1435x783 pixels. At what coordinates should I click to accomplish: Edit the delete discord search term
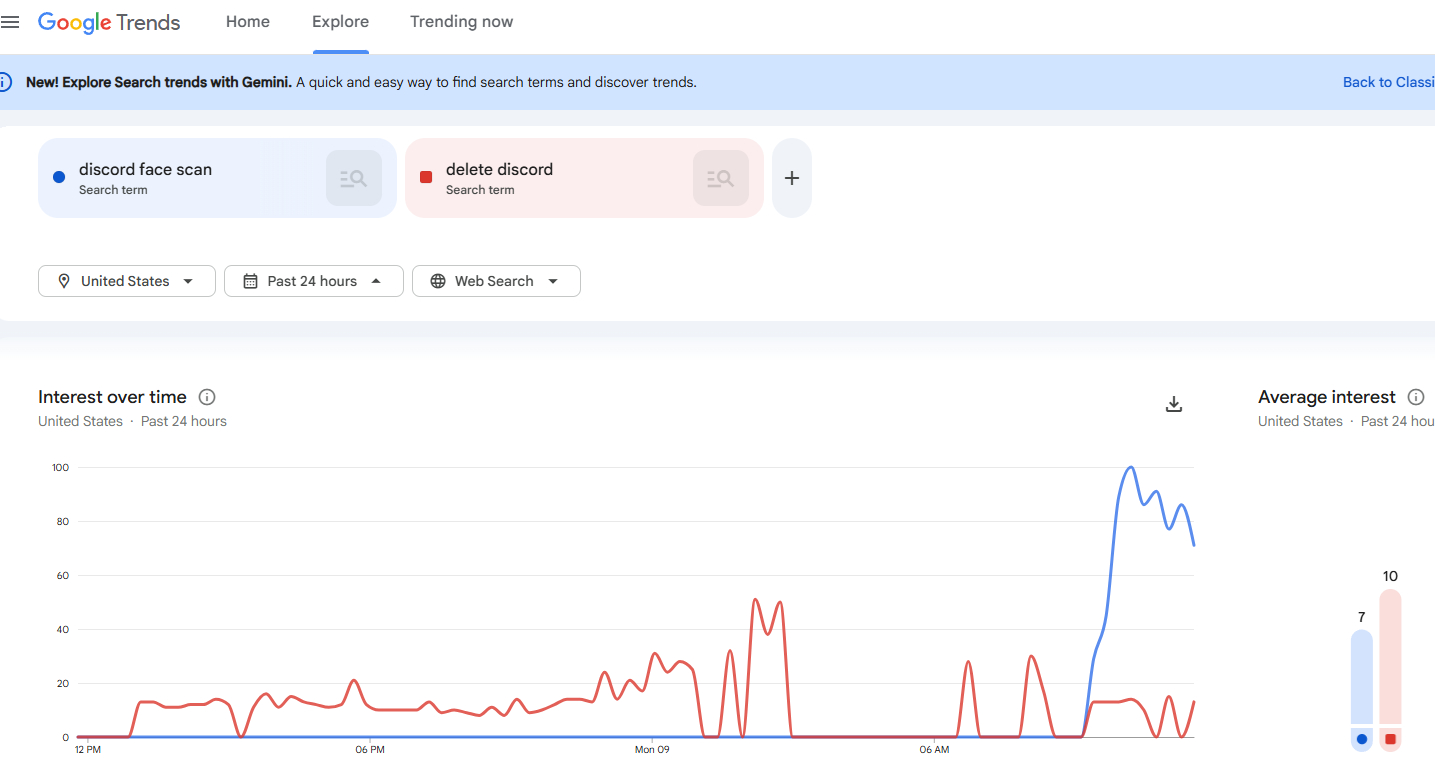click(499, 170)
